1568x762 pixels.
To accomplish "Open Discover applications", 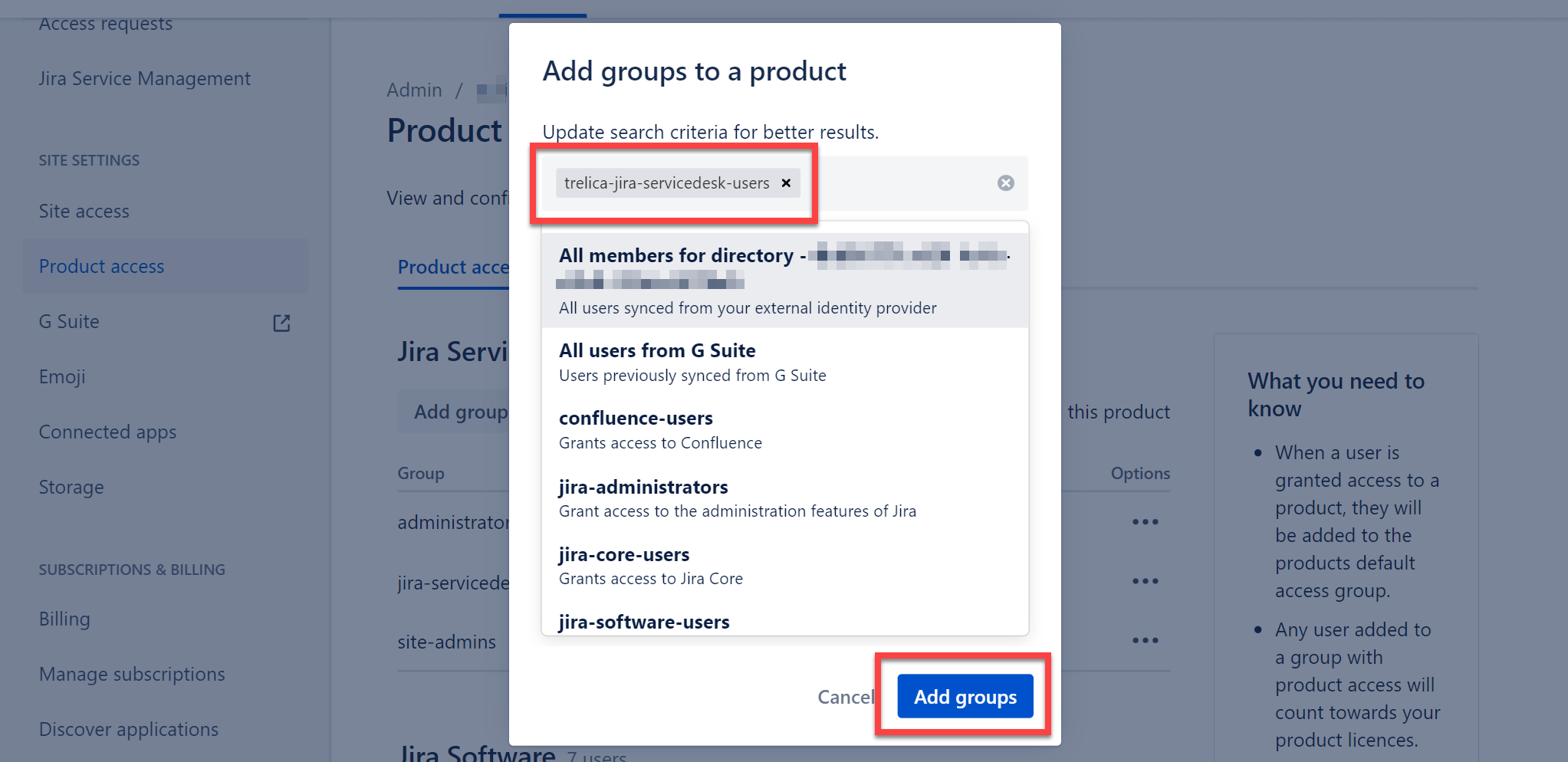I will (129, 729).
